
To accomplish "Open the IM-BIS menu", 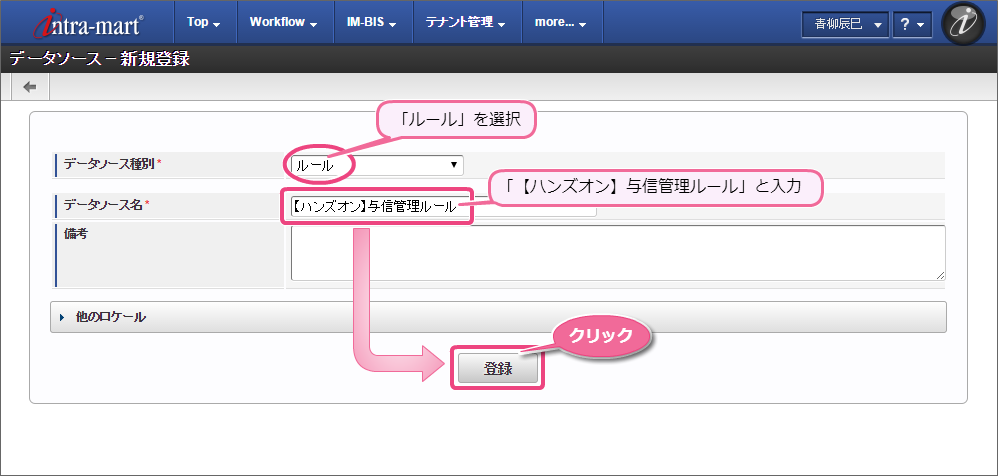I will tap(372, 22).
